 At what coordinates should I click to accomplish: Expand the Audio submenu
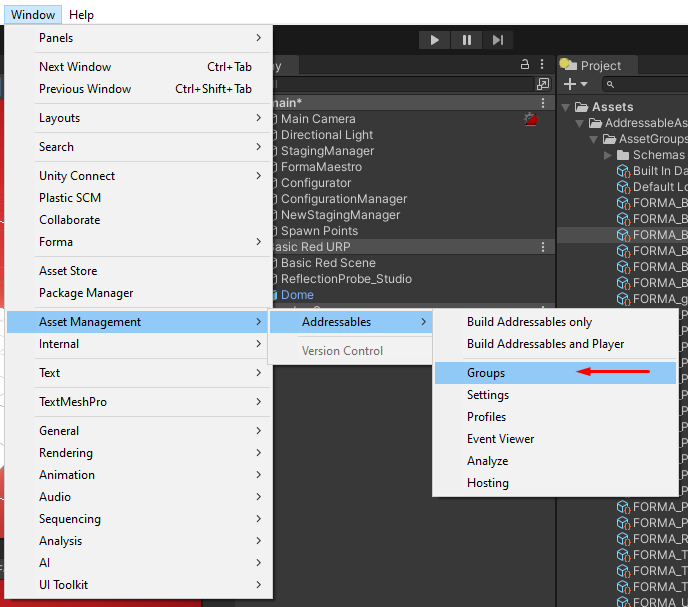(x=139, y=496)
